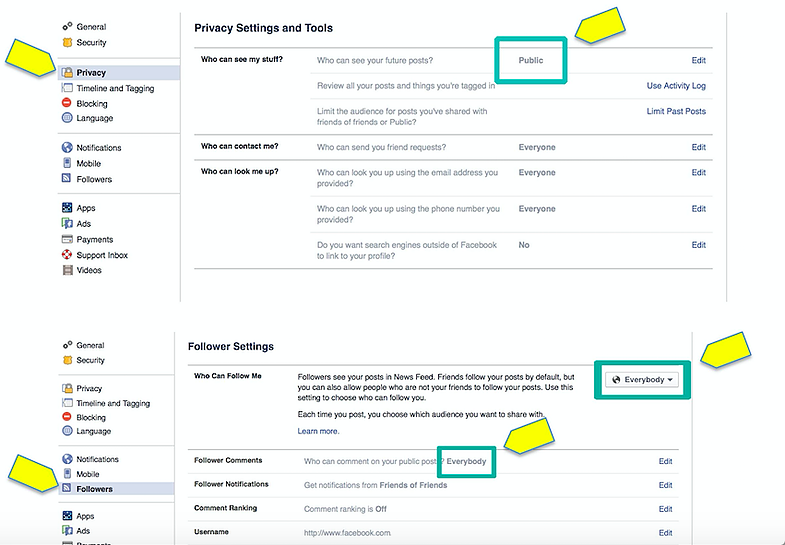Click the Privacy lock icon in bottom sidebar
The width and height of the screenshot is (785, 545).
pos(67,388)
